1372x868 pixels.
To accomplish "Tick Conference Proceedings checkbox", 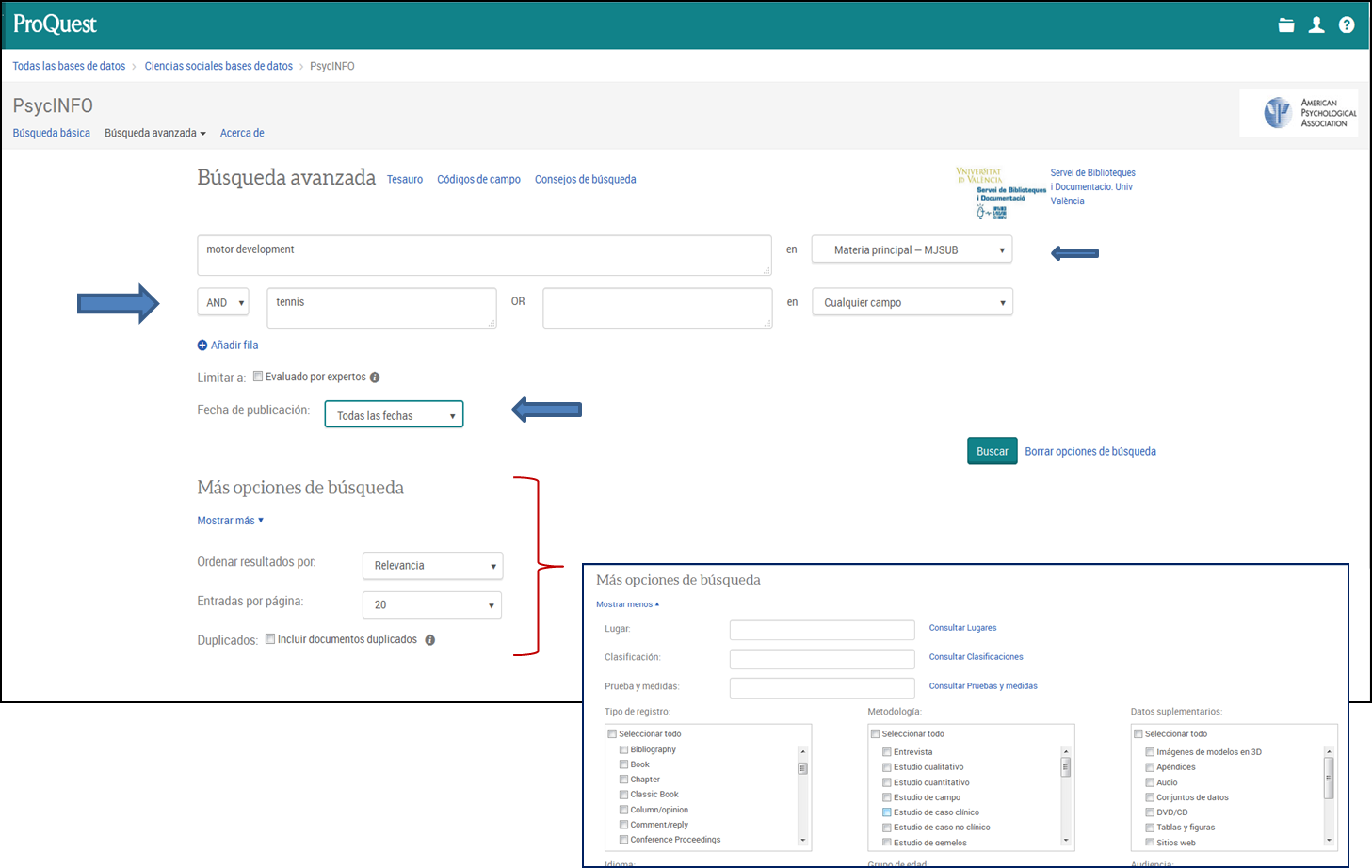I will [x=623, y=840].
